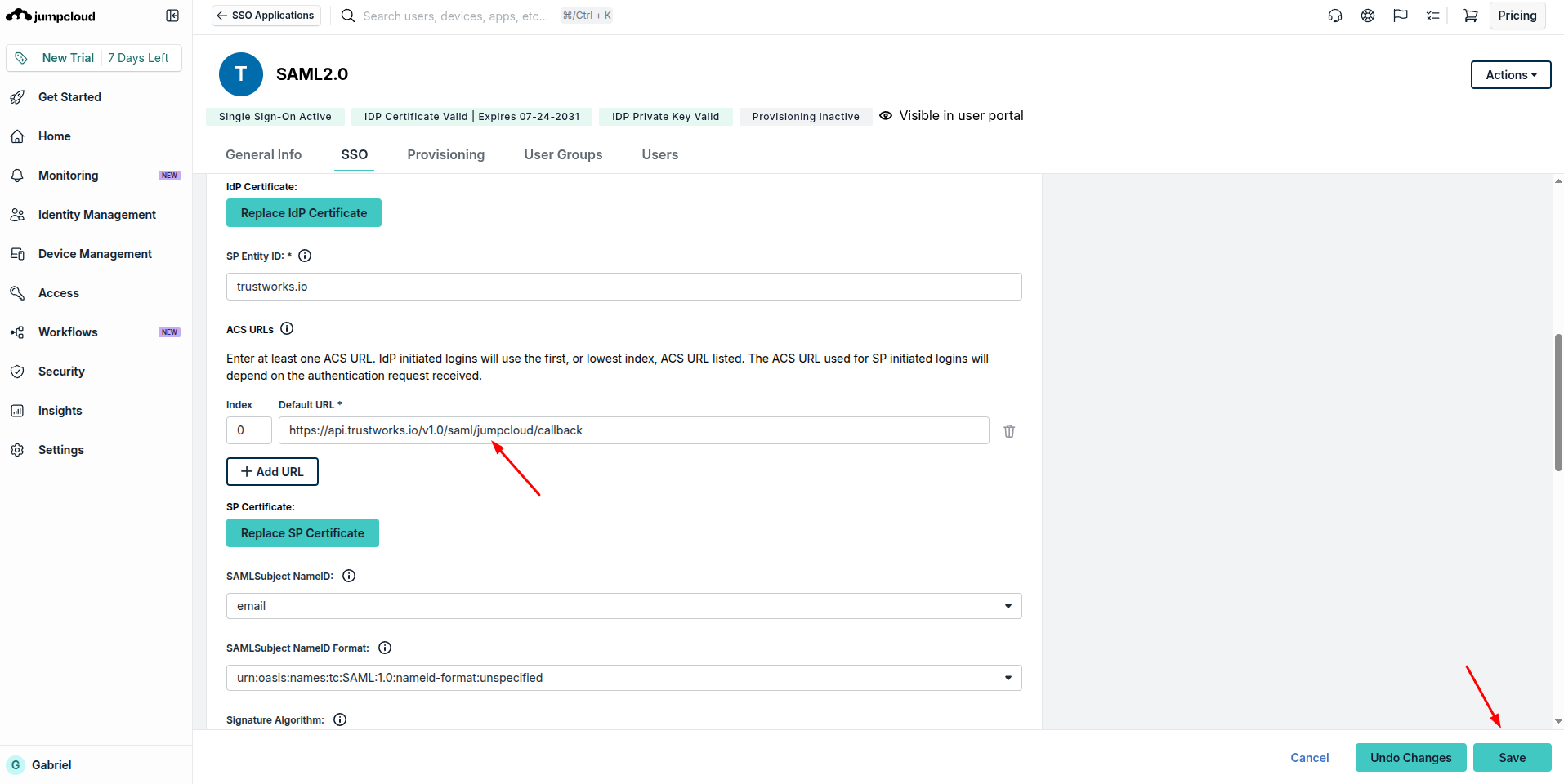Click the scrollbar down arrow
This screenshot has height=784, width=1564.
1558,721
